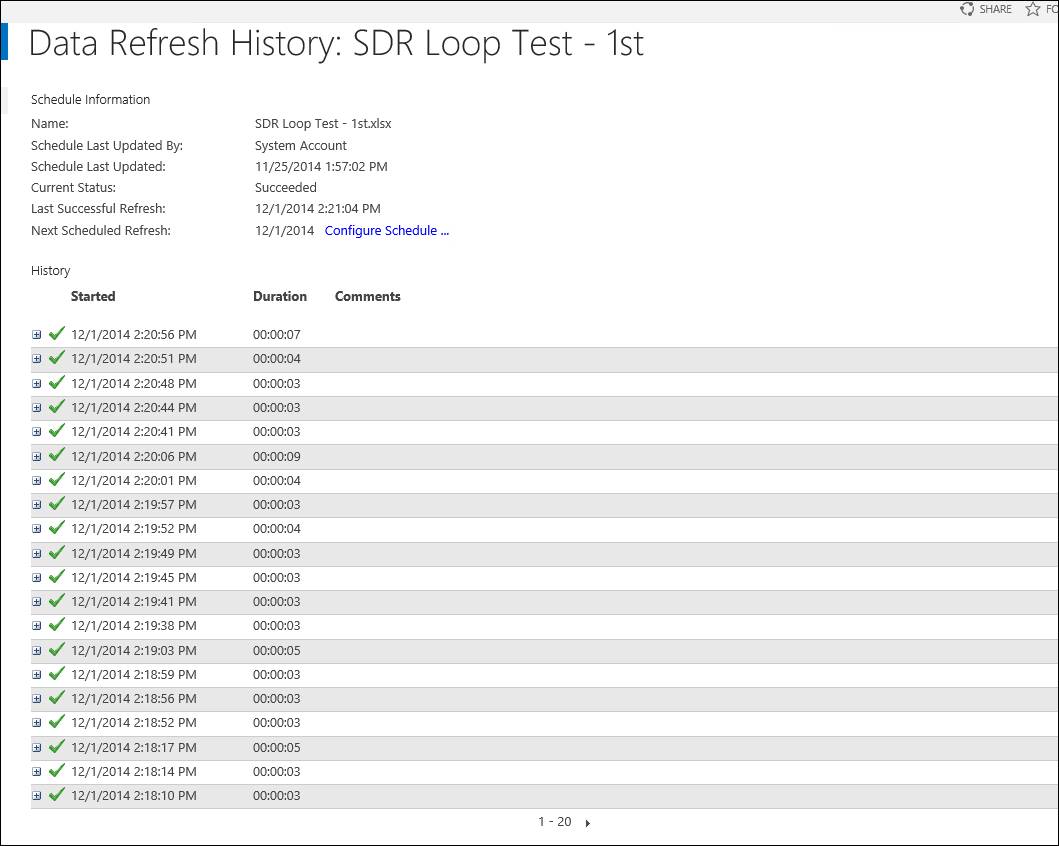Click the page title Data Refresh History
Viewport: 1059px width, 846px height.
point(336,43)
